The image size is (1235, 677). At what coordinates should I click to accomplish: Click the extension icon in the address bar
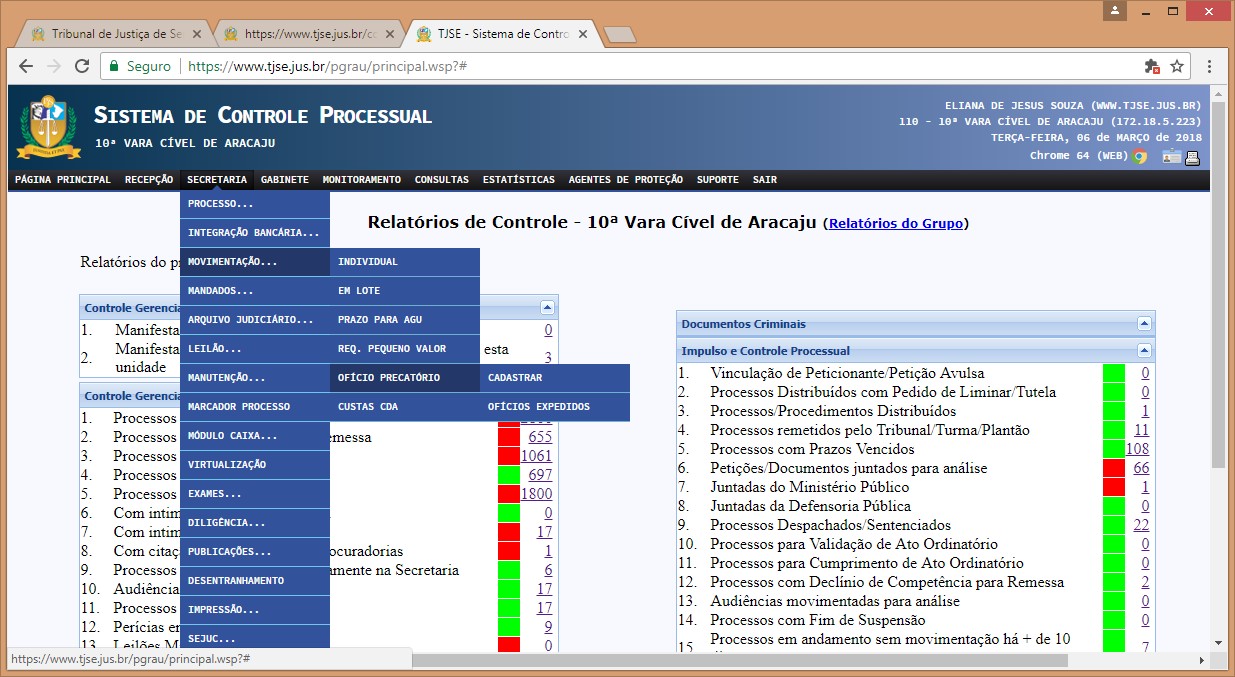point(1151,66)
